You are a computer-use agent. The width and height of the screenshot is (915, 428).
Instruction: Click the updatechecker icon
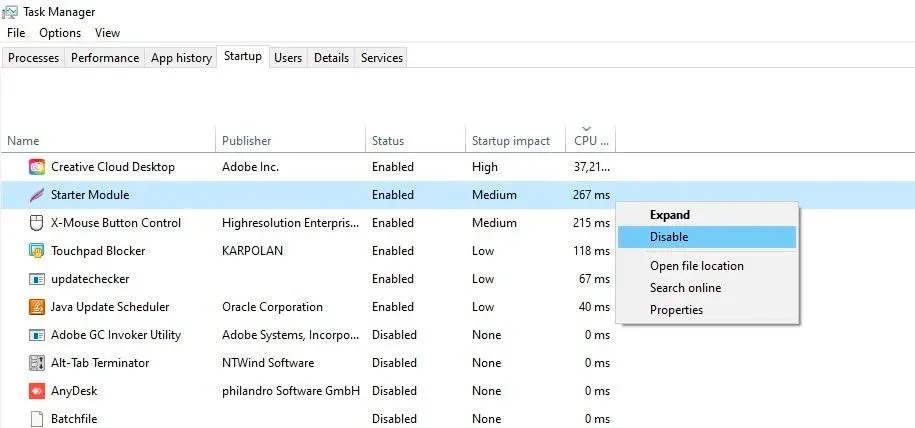37,279
